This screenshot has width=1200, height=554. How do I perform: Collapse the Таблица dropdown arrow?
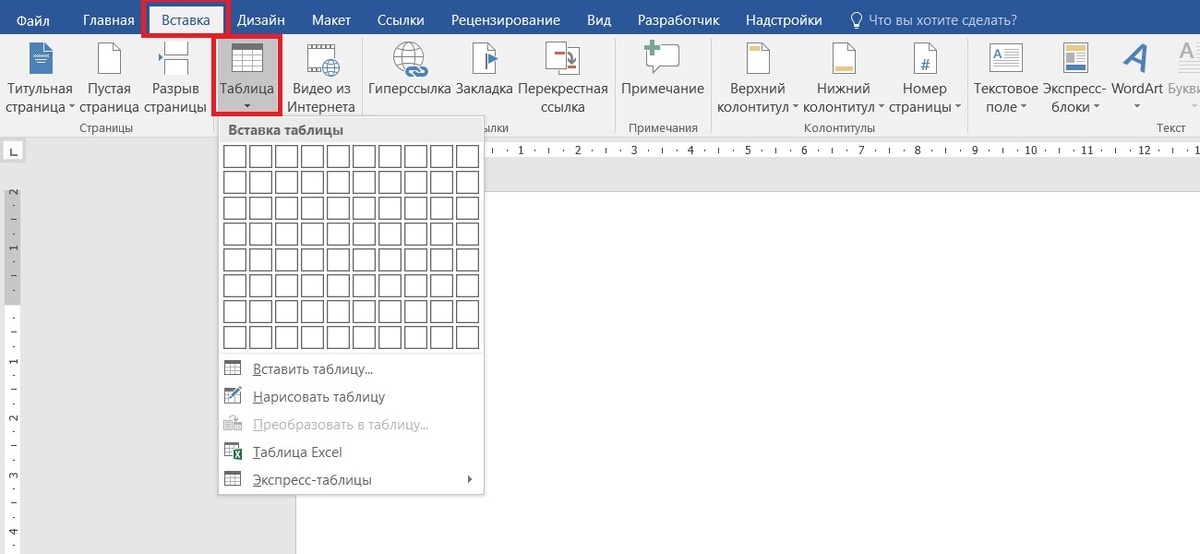(246, 105)
